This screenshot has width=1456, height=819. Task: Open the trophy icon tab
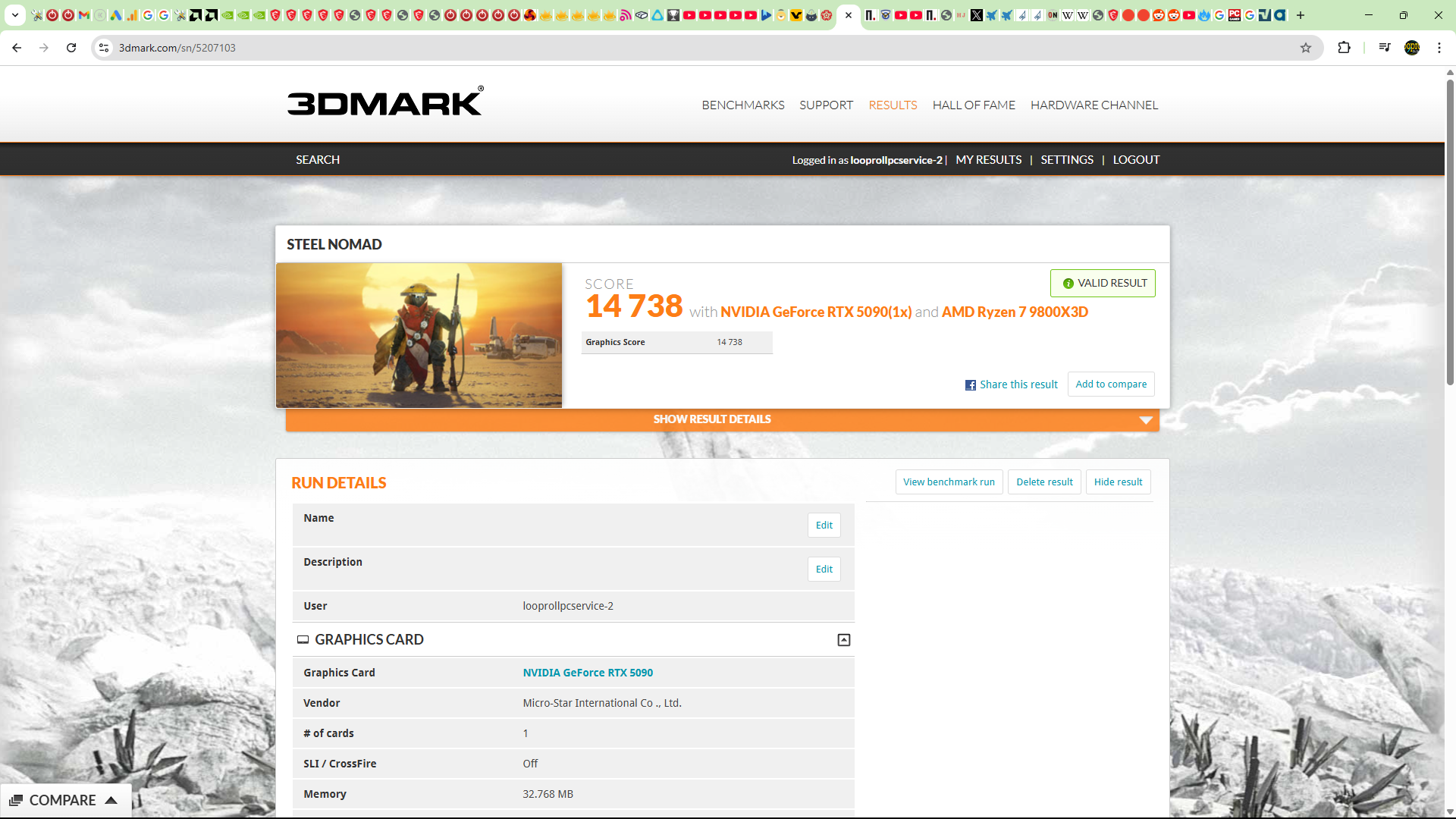tap(673, 15)
